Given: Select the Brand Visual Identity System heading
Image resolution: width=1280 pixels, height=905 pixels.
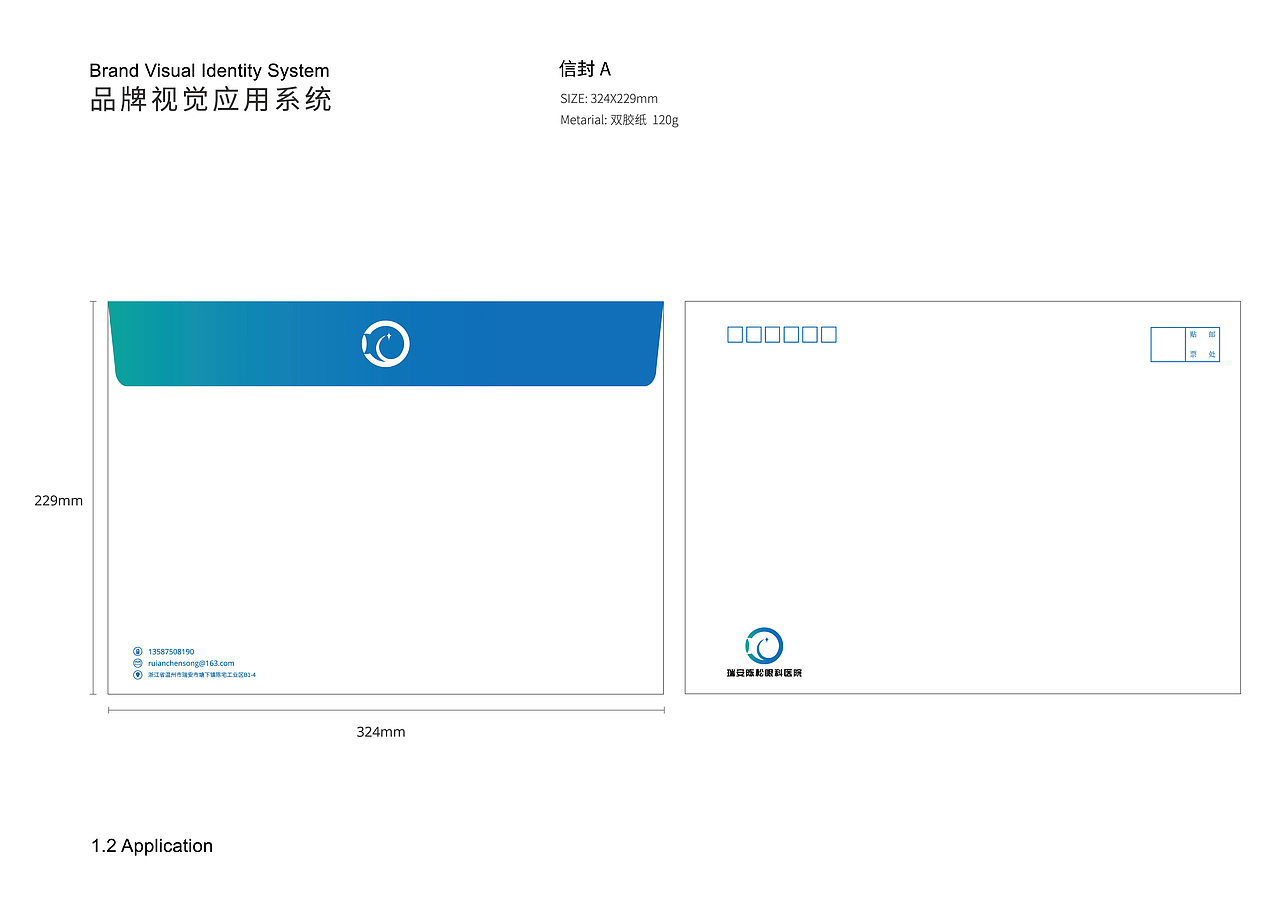Looking at the screenshot, I should click(209, 70).
